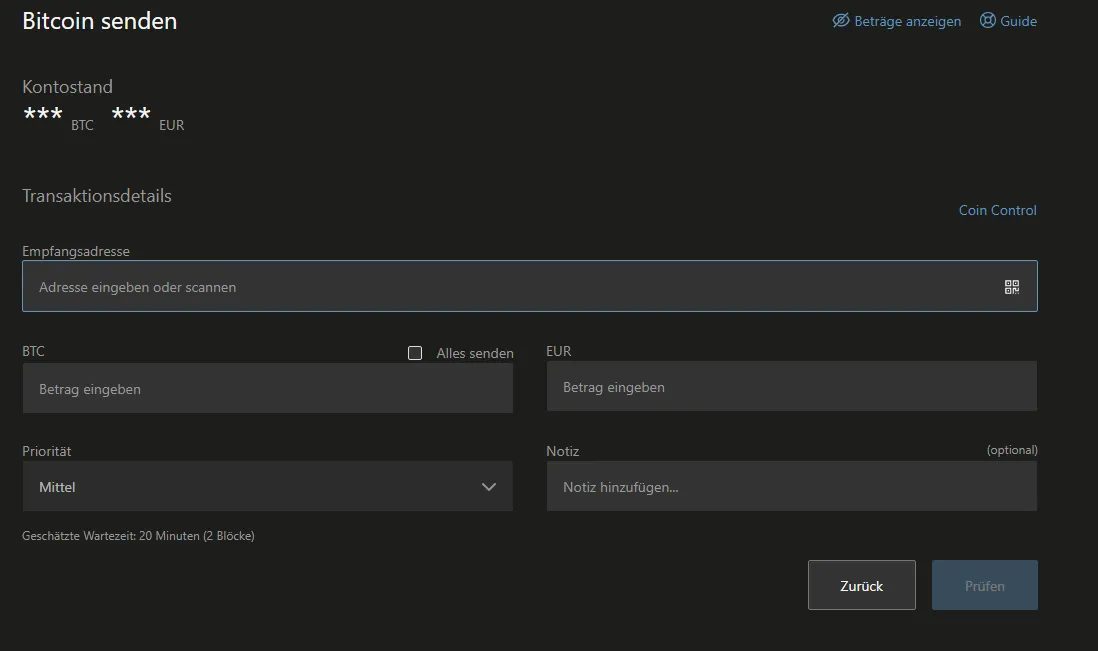Click the BTC Betrag eingeben field

point(267,388)
